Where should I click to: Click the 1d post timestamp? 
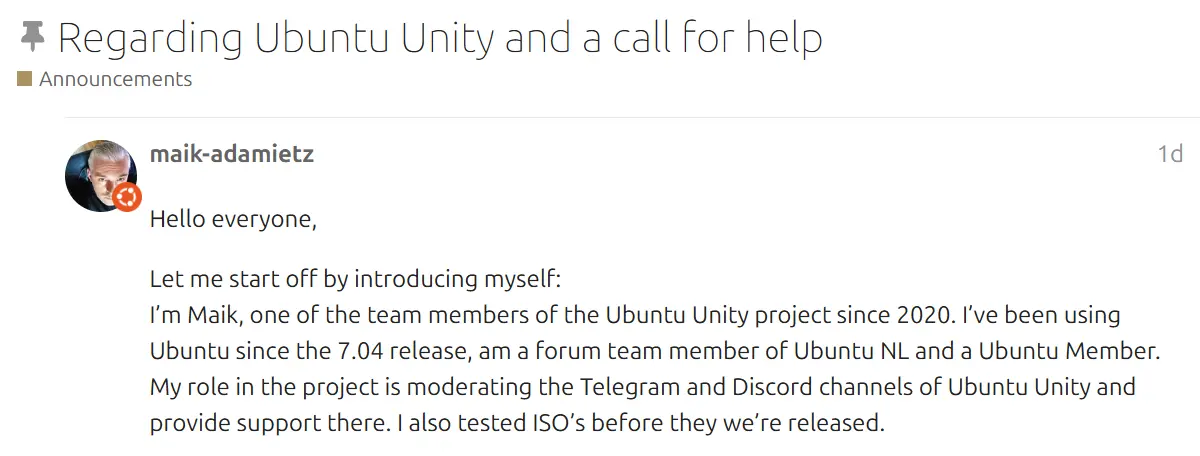click(x=1170, y=154)
